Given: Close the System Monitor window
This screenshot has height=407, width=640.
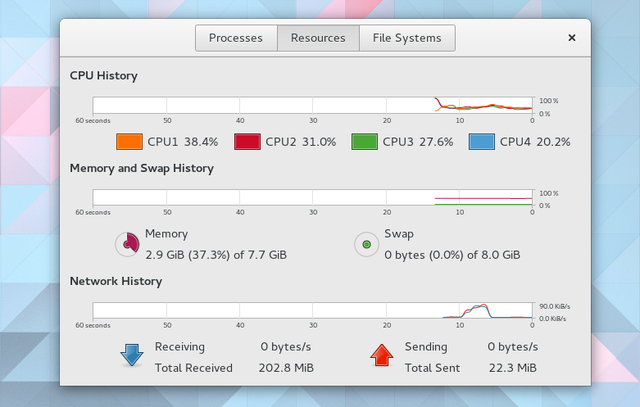Looking at the screenshot, I should (572, 38).
